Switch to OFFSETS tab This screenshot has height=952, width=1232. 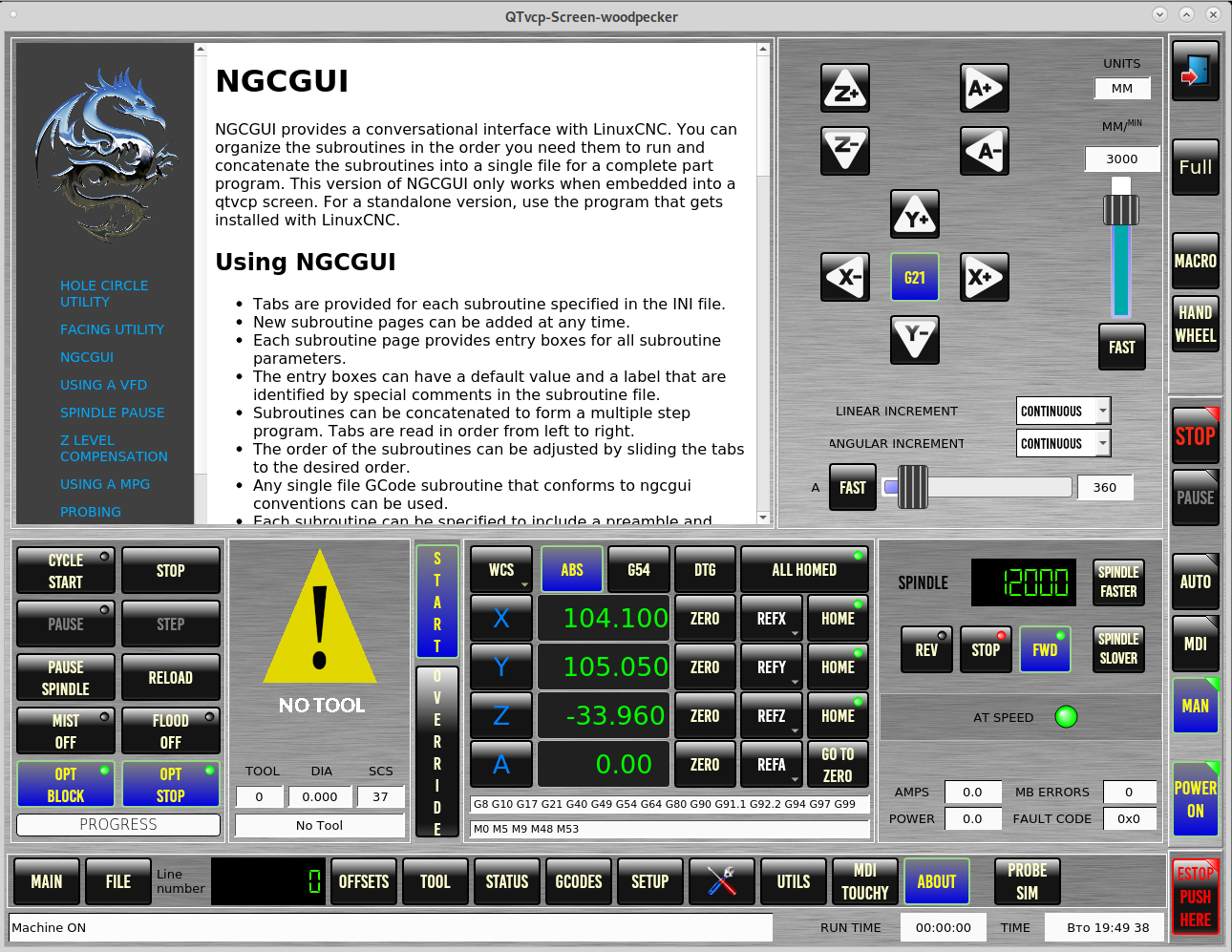pyautogui.click(x=364, y=881)
